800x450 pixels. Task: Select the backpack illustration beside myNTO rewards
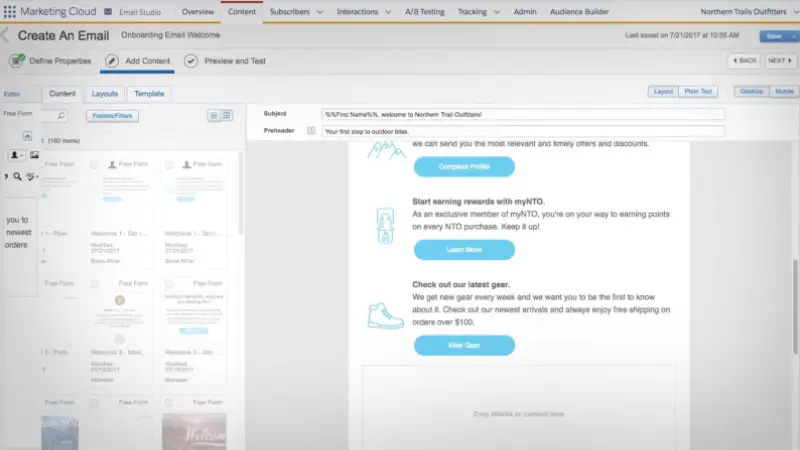tap(385, 226)
